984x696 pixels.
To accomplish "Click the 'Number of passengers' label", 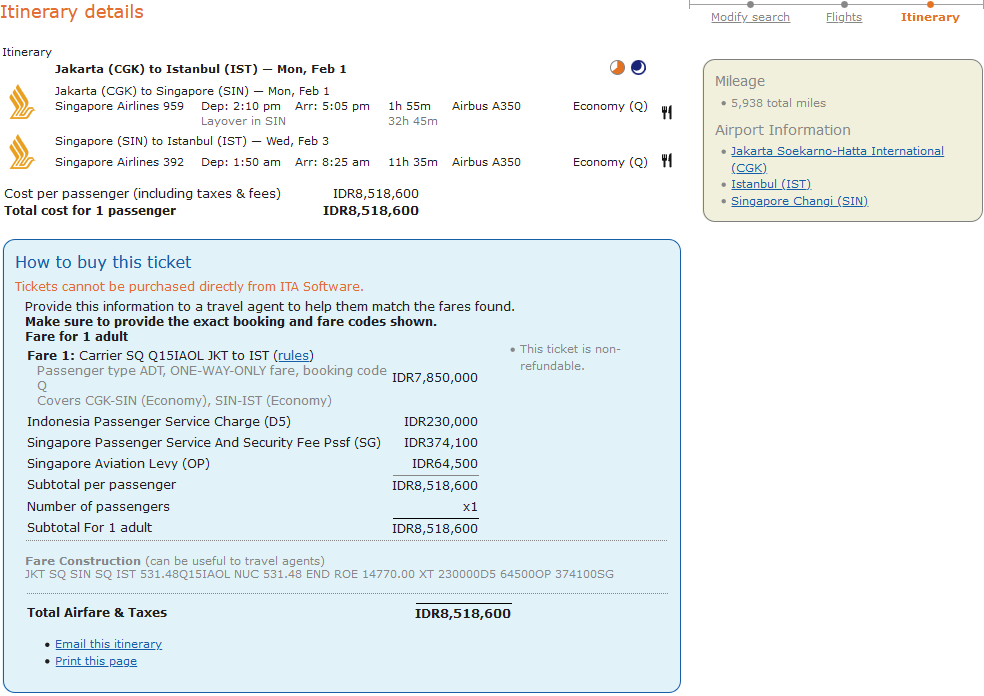I will click(x=99, y=506).
